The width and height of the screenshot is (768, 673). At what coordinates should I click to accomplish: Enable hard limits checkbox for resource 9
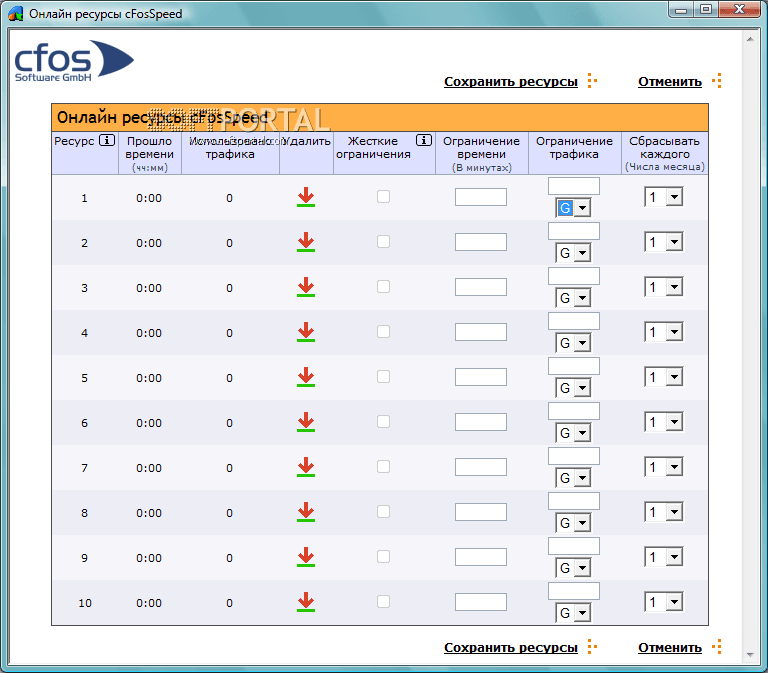pos(384,557)
